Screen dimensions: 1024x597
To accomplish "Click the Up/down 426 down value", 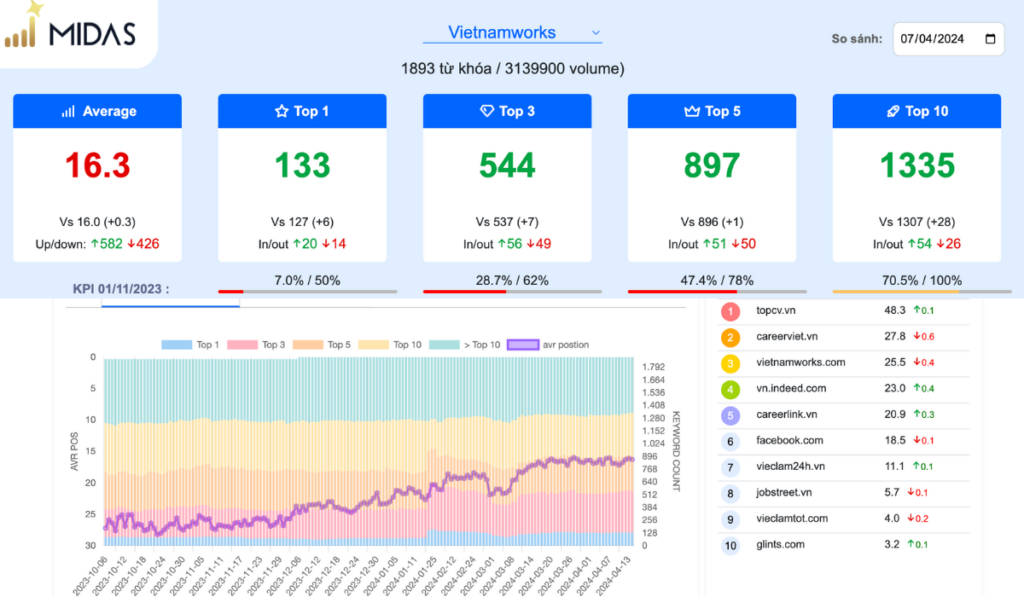I will (143, 244).
